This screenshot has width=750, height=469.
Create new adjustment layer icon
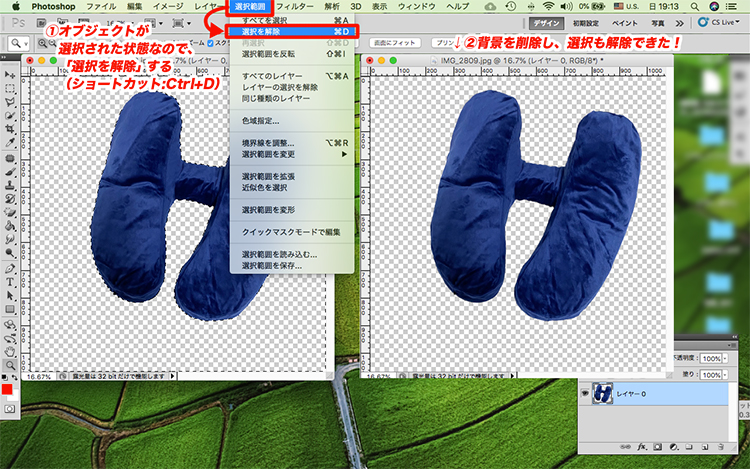673,447
